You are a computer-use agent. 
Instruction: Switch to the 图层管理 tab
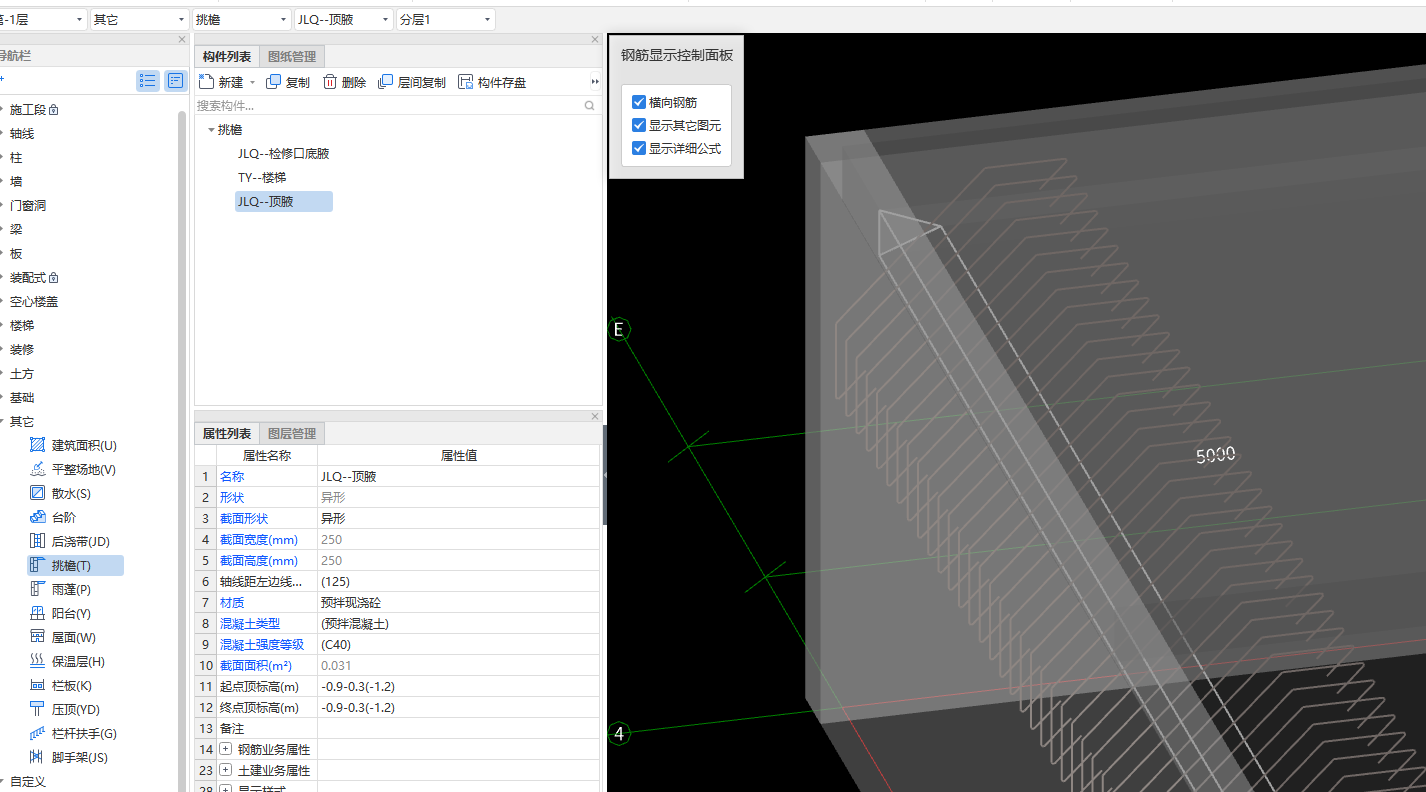(292, 434)
